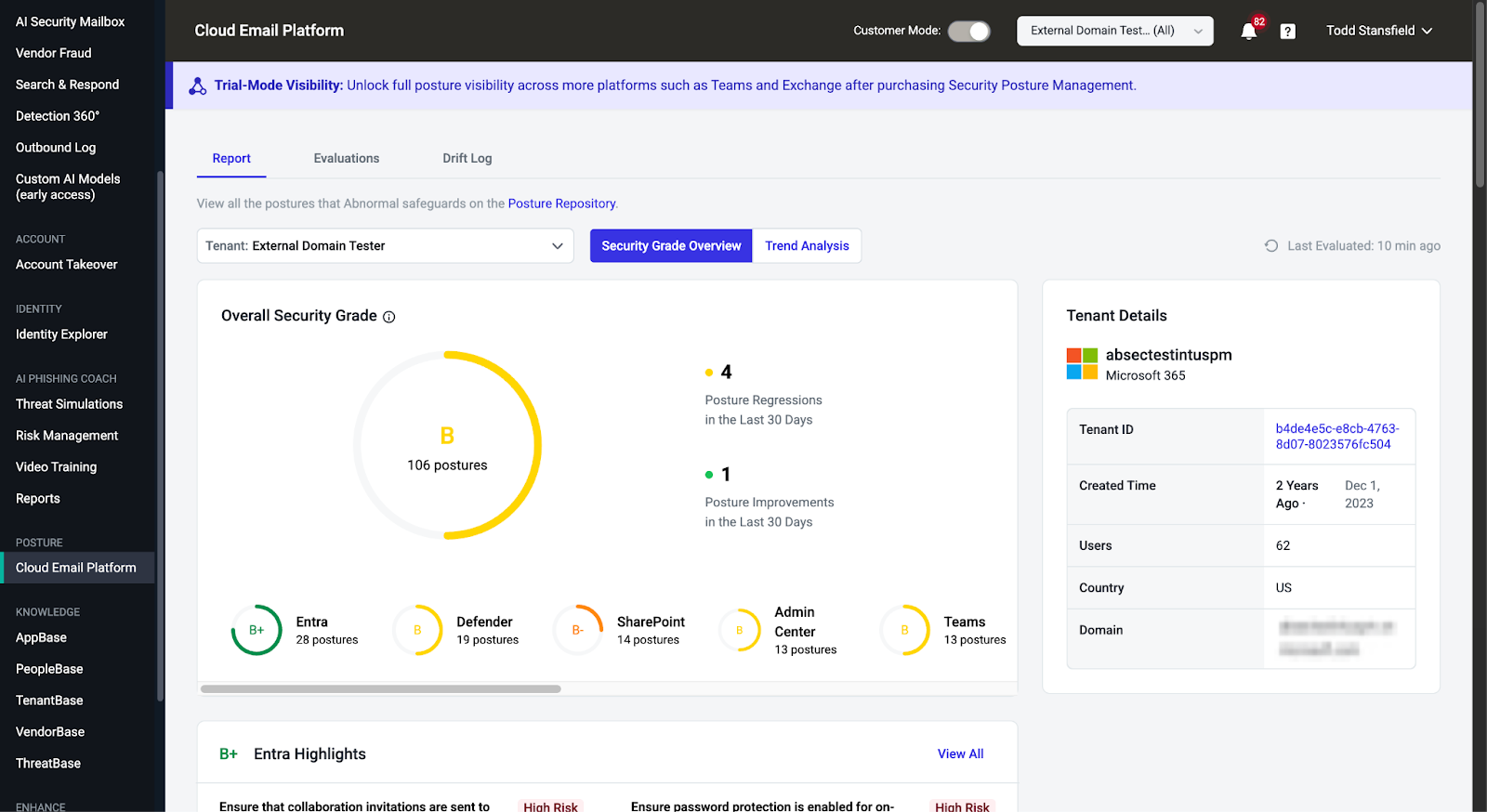
Task: Select the Security Grade Overview view
Action: (x=671, y=246)
